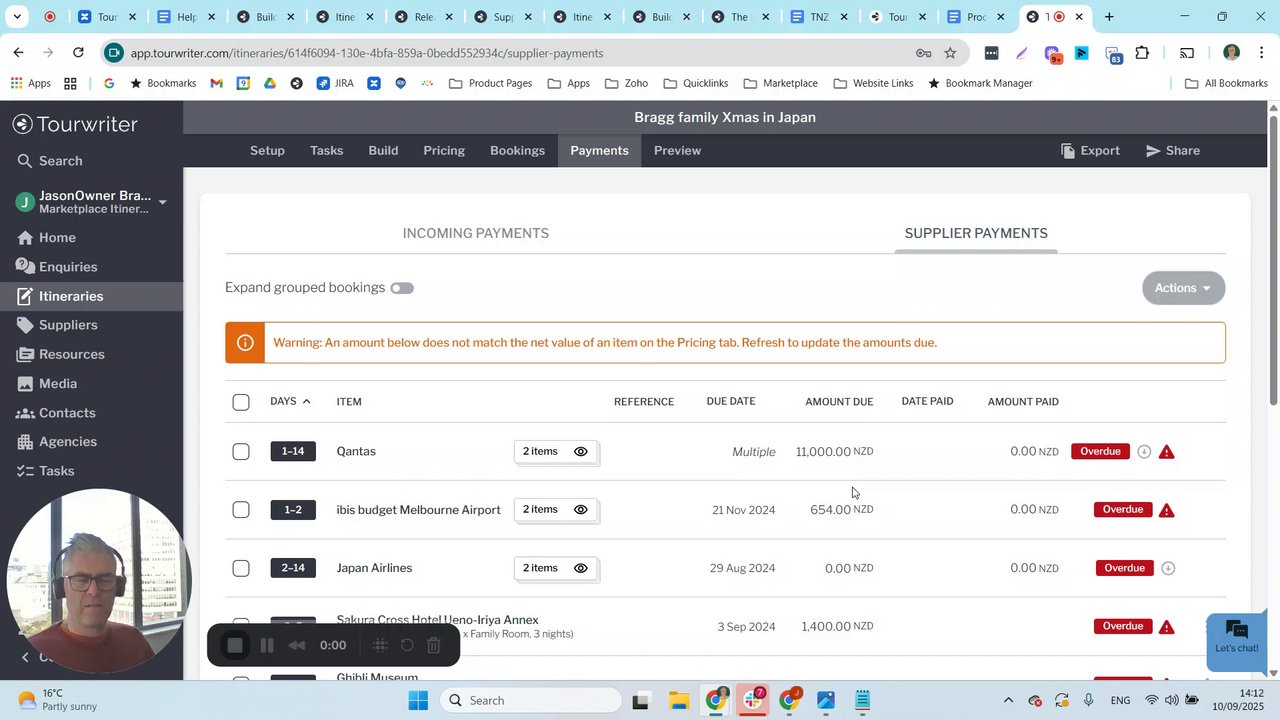Expand the JasonOwner account dropdown

pyautogui.click(x=162, y=202)
